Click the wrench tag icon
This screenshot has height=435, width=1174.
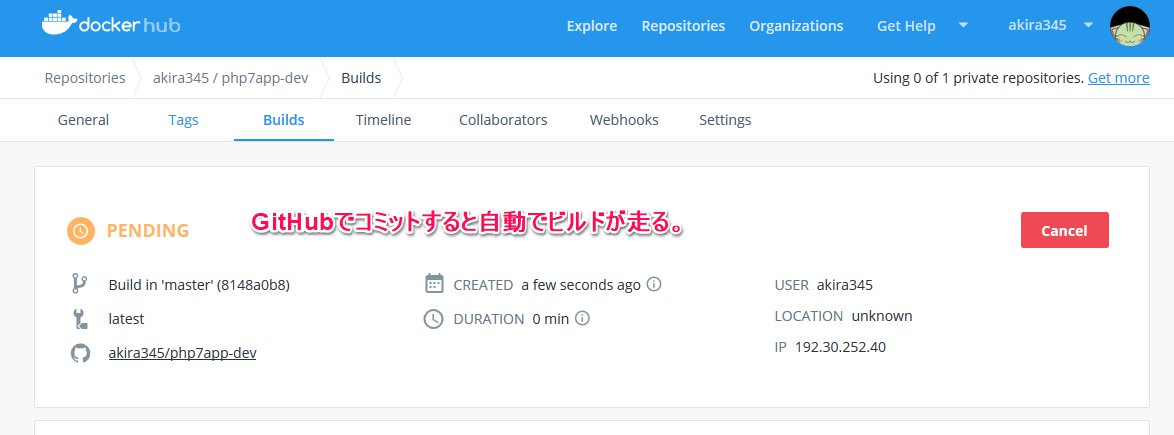(x=81, y=319)
